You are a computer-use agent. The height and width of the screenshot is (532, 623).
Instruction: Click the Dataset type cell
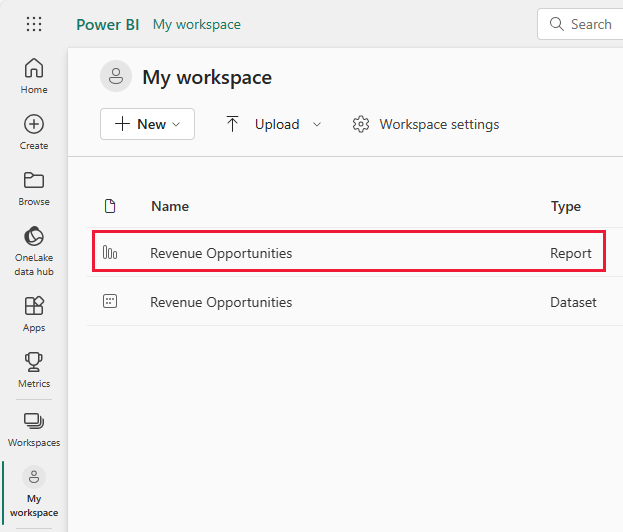pyautogui.click(x=573, y=302)
